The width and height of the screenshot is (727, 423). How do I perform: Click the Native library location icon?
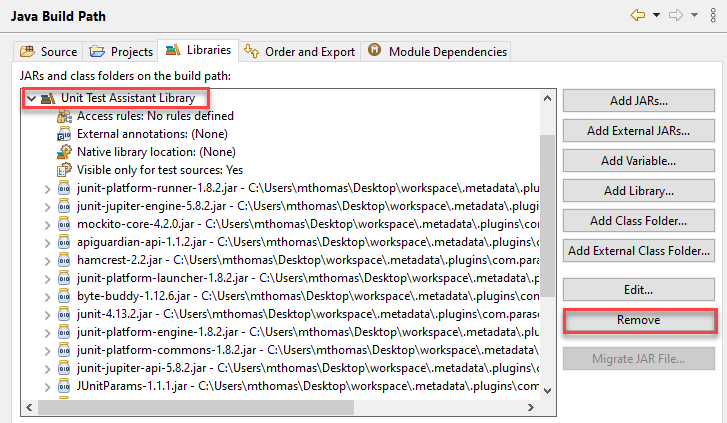[x=64, y=152]
